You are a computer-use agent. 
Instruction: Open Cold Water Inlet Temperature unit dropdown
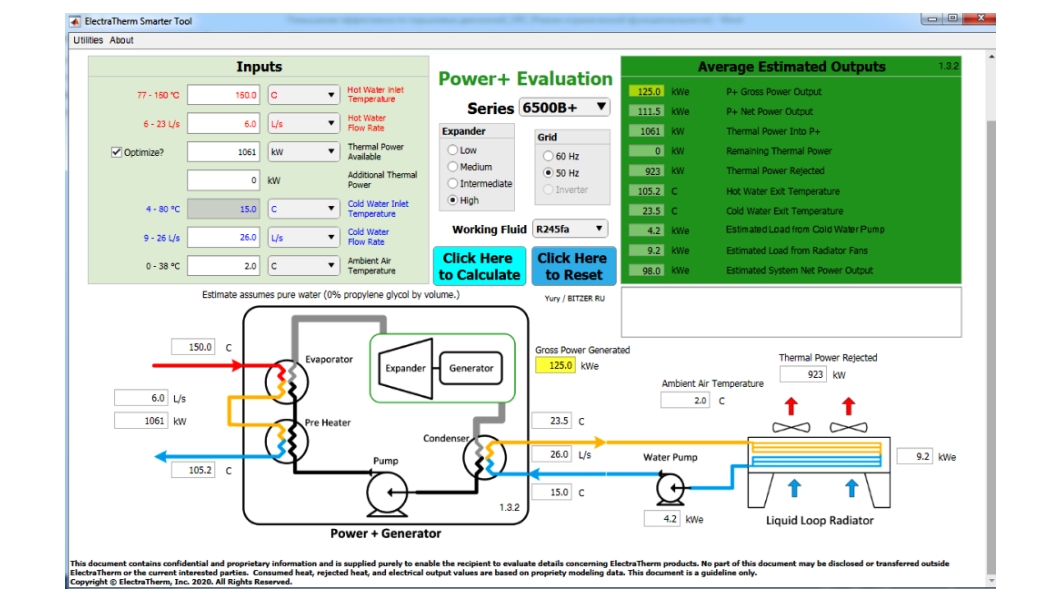click(x=304, y=209)
